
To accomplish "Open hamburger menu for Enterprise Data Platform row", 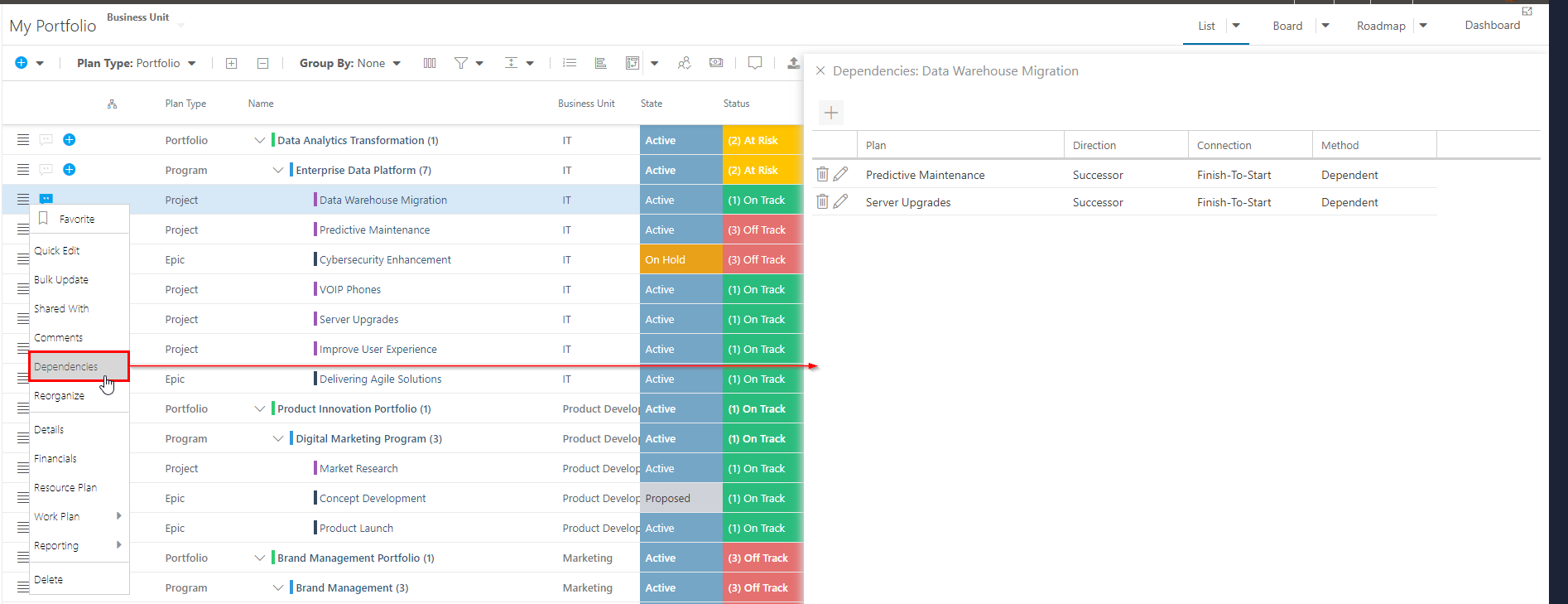I will (x=23, y=170).
